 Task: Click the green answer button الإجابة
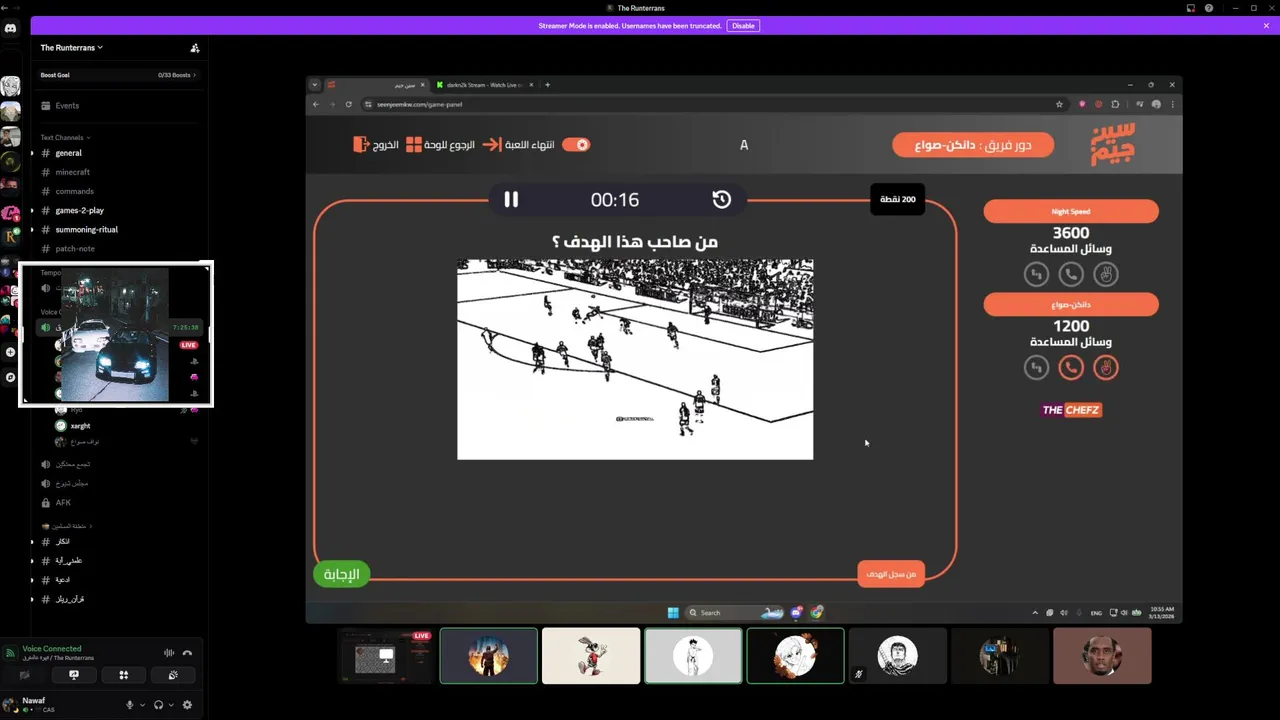click(342, 574)
